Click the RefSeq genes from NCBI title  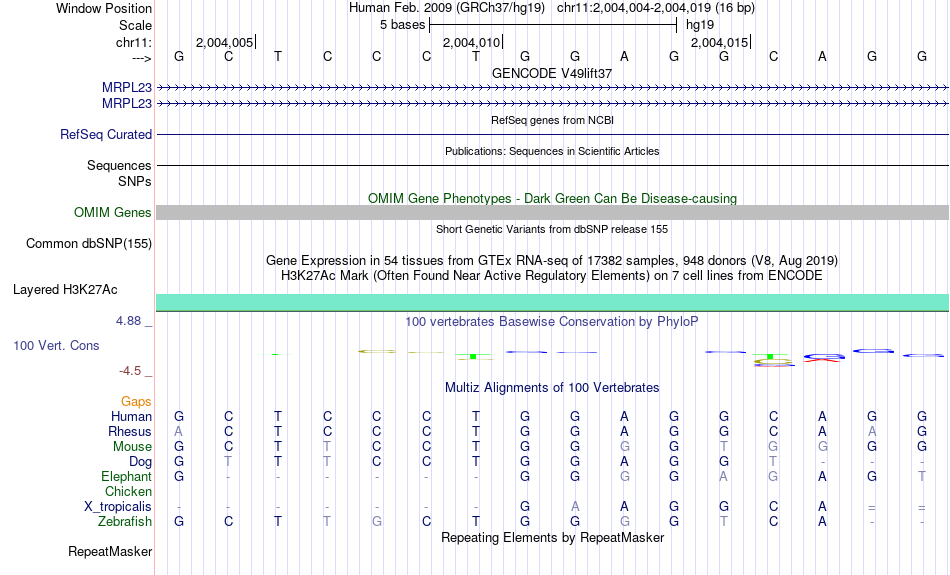(x=552, y=120)
